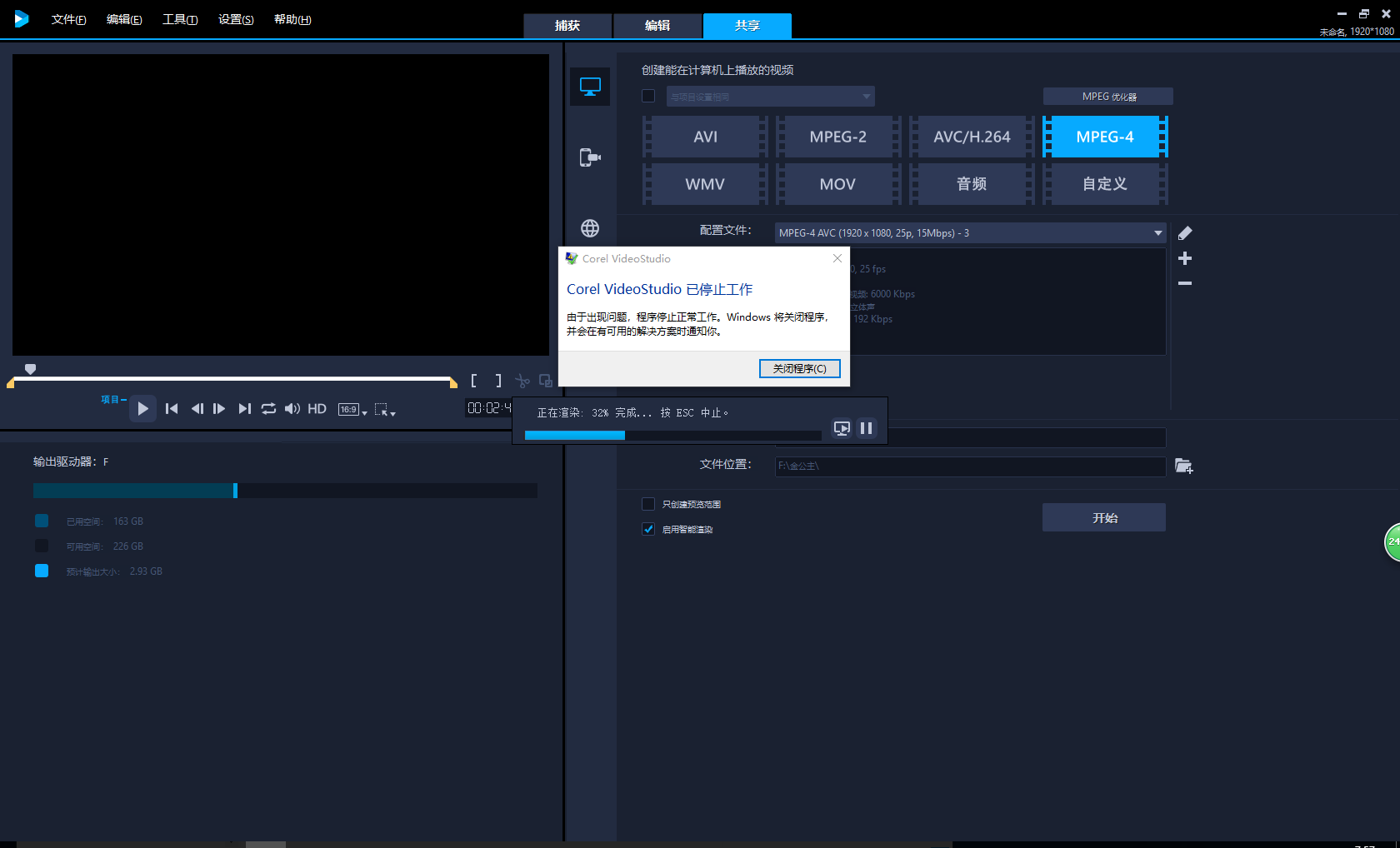This screenshot has height=848, width=1400.
Task: Toggle the same as project settings checkbox
Action: (x=648, y=96)
